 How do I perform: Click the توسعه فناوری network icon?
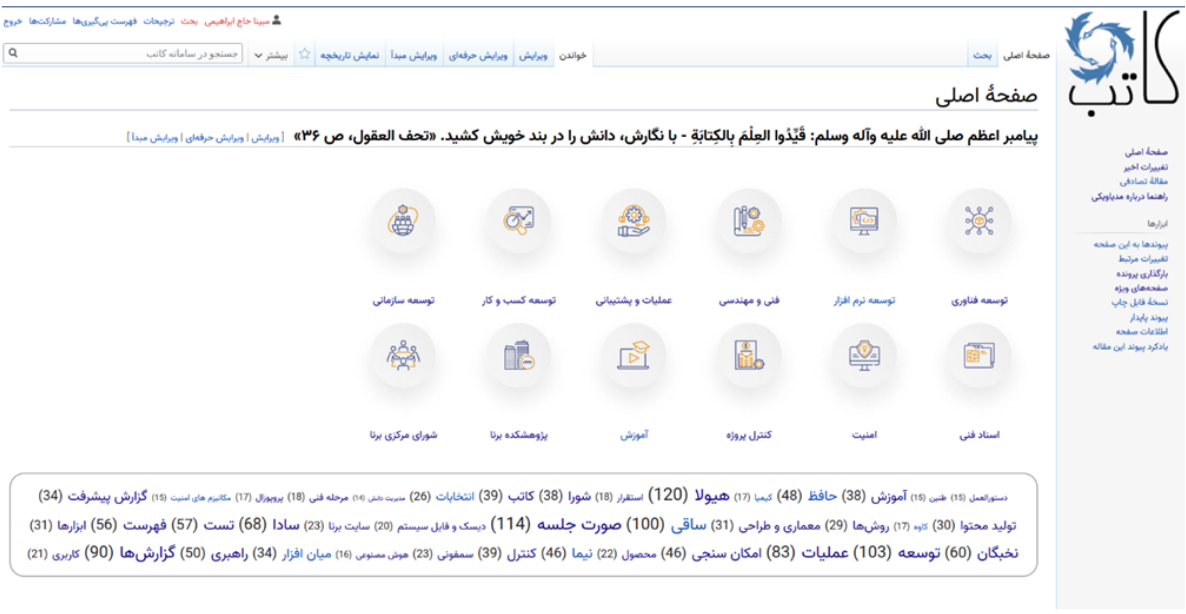tap(979, 220)
